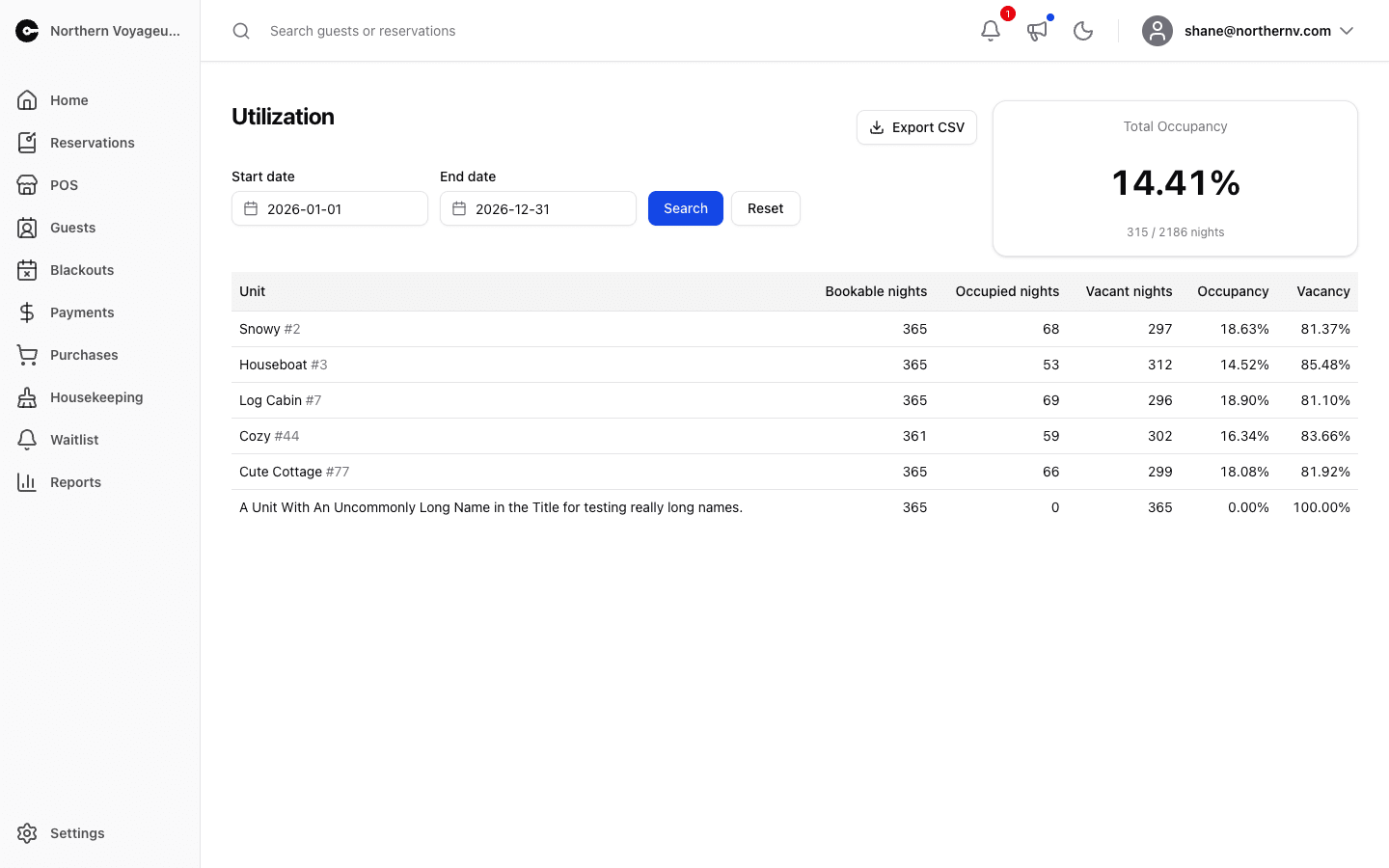Open Settings from the sidebar
The height and width of the screenshot is (868, 1389).
tap(100, 833)
